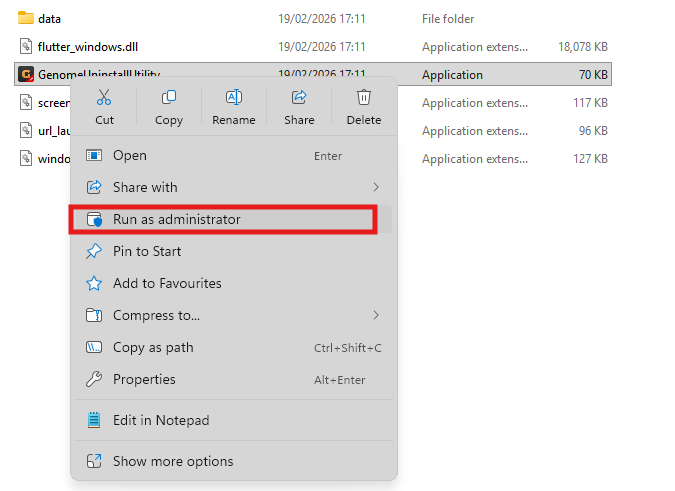The image size is (675, 491).
Task: Expand the Share with submenu arrow
Action: tap(376, 187)
